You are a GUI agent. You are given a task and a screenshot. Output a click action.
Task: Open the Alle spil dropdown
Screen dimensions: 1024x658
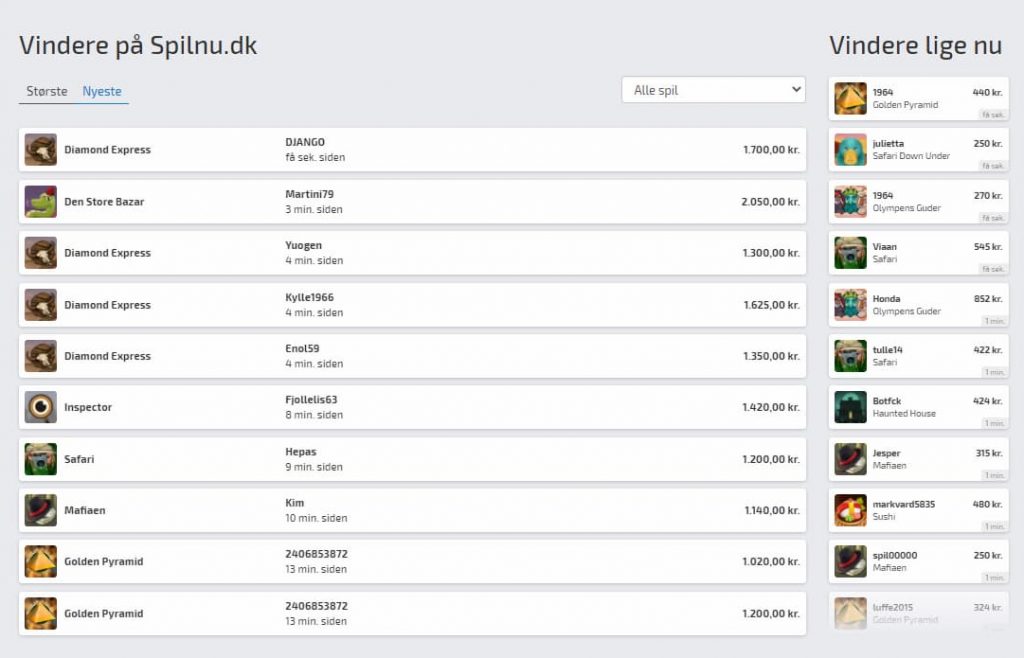tap(713, 90)
